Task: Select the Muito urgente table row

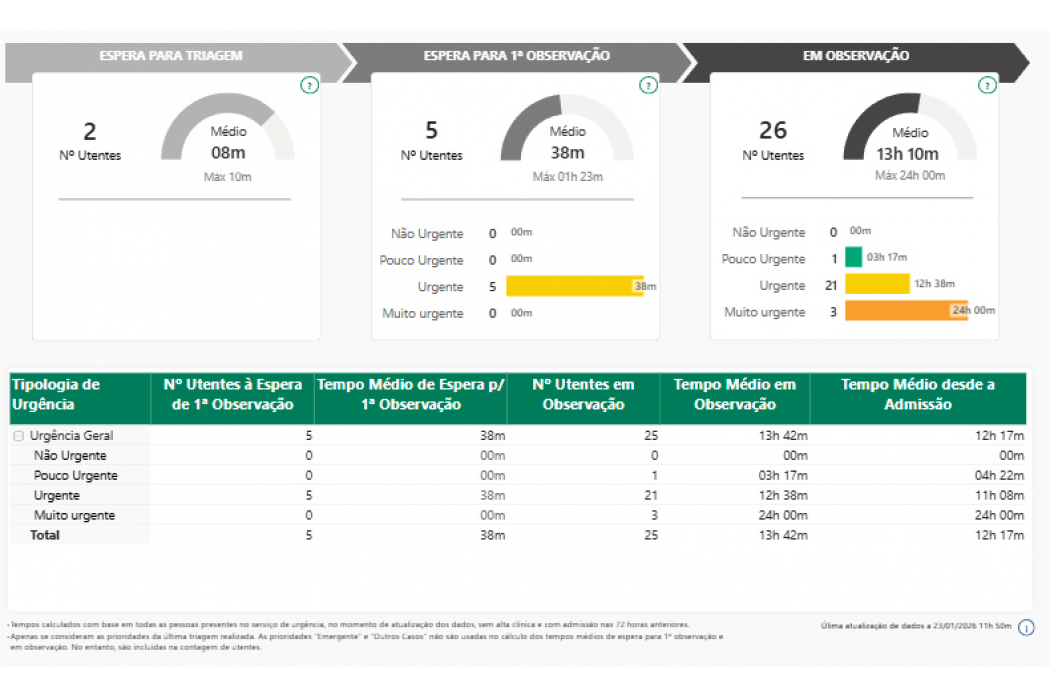Action: click(x=74, y=516)
